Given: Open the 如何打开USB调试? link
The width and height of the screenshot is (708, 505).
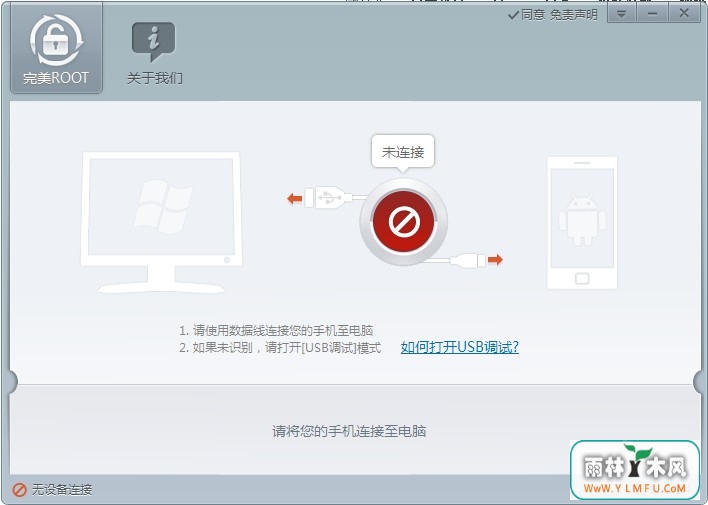Looking at the screenshot, I should coord(460,347).
